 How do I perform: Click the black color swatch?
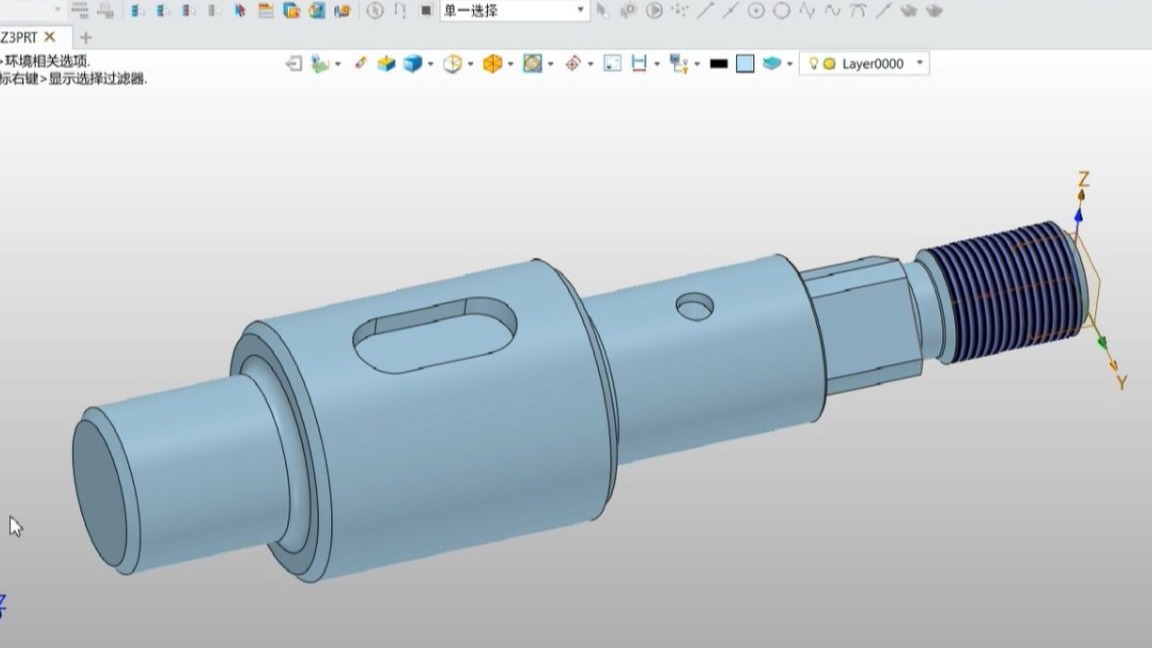[719, 64]
